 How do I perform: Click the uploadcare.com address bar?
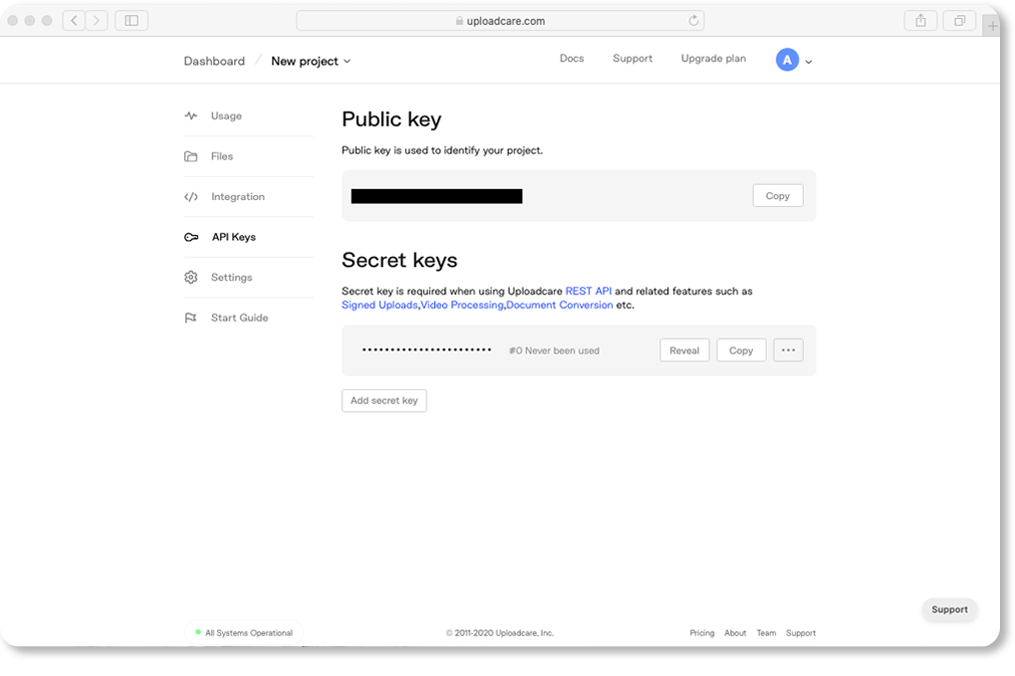point(500,20)
